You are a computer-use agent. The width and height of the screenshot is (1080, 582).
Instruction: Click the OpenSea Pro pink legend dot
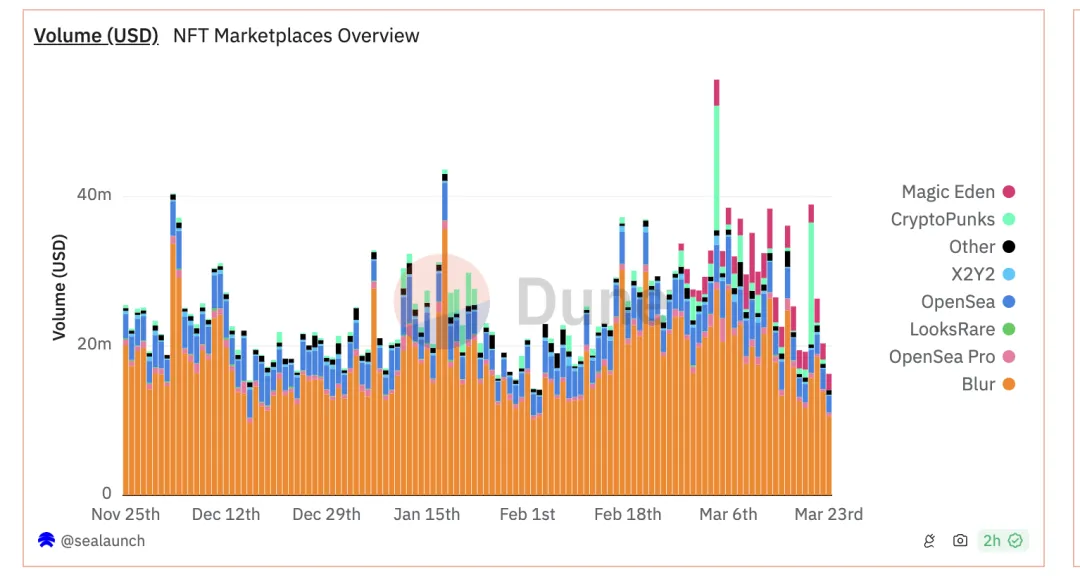click(1009, 357)
